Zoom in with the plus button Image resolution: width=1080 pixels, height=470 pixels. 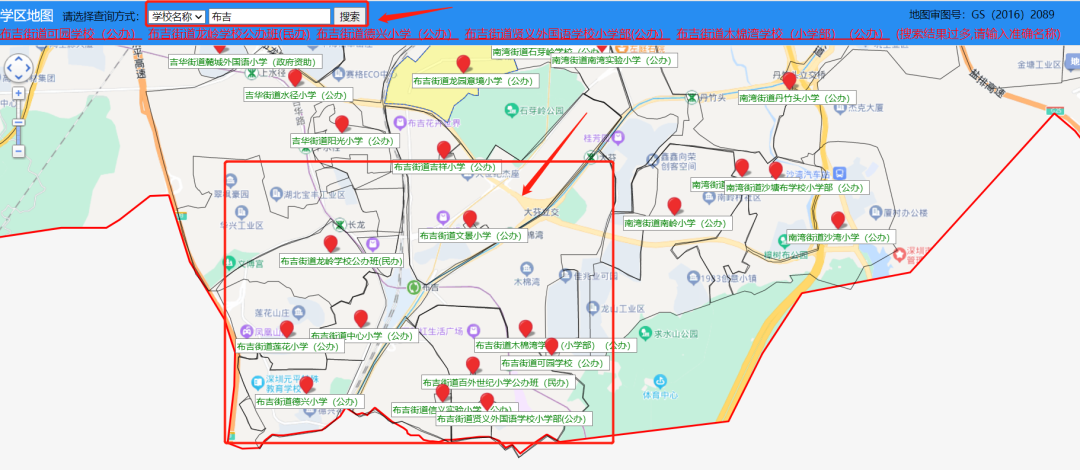(x=19, y=93)
